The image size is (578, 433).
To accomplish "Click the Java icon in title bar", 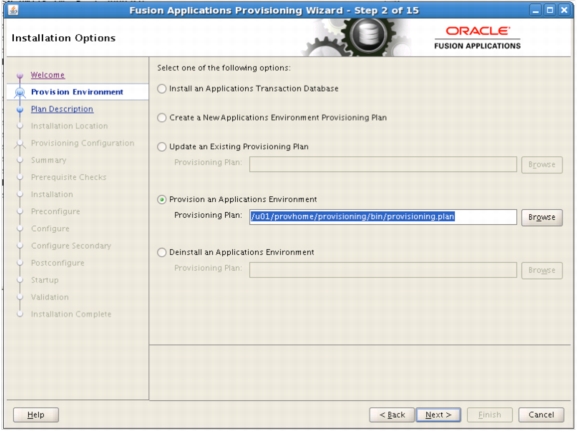I will click(13, 10).
